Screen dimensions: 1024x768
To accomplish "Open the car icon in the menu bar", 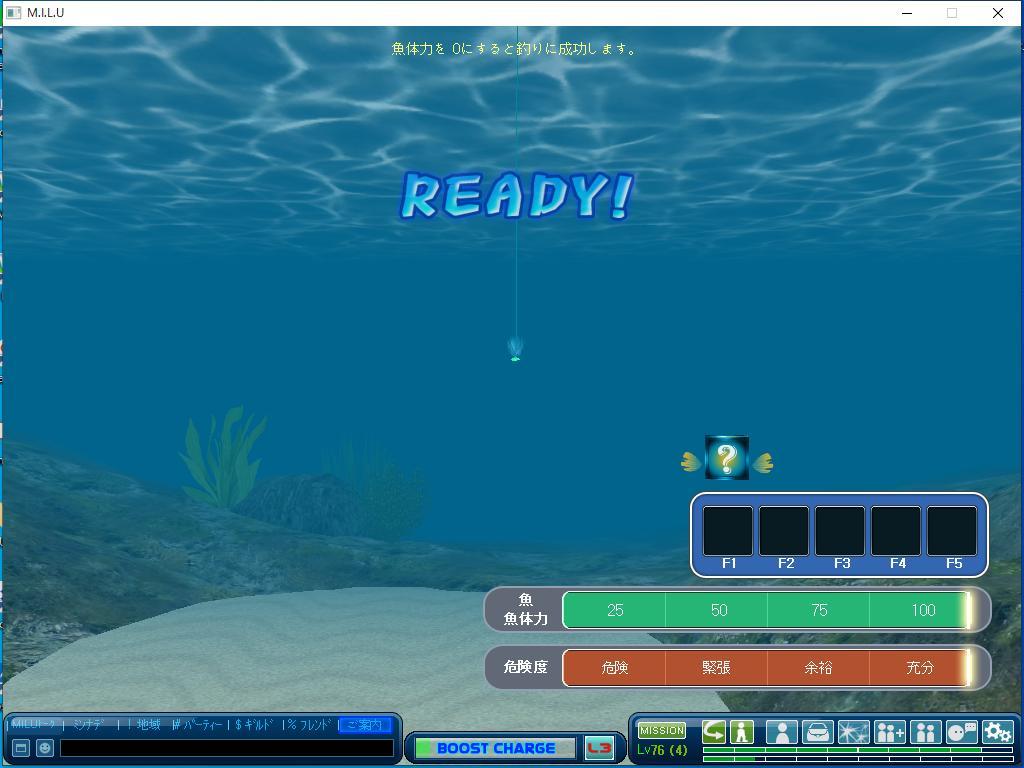I will pyautogui.click(x=817, y=733).
